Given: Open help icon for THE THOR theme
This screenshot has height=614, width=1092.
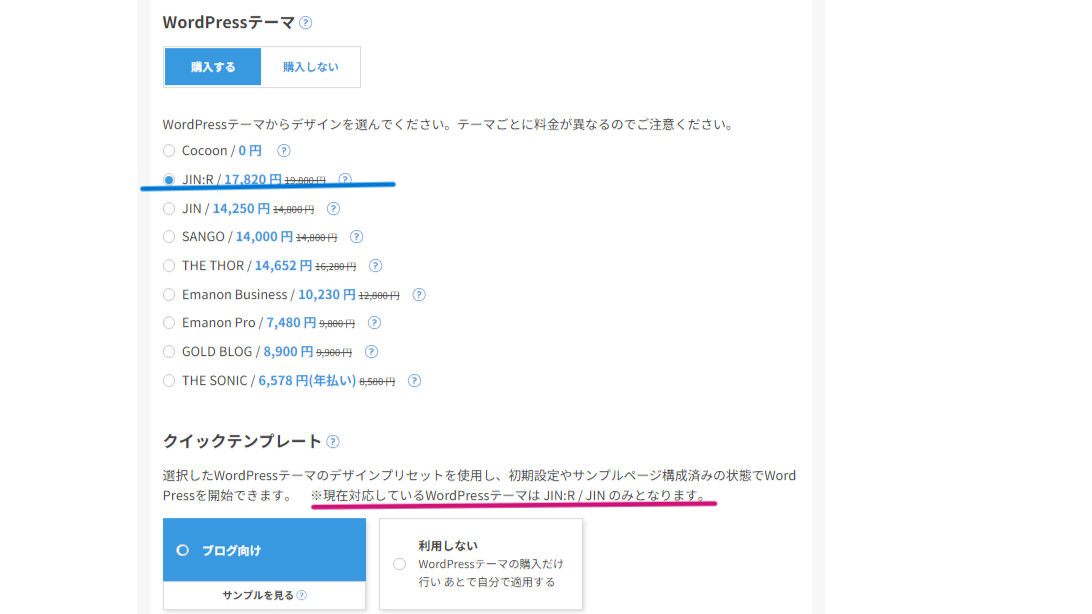Looking at the screenshot, I should coord(375,266).
